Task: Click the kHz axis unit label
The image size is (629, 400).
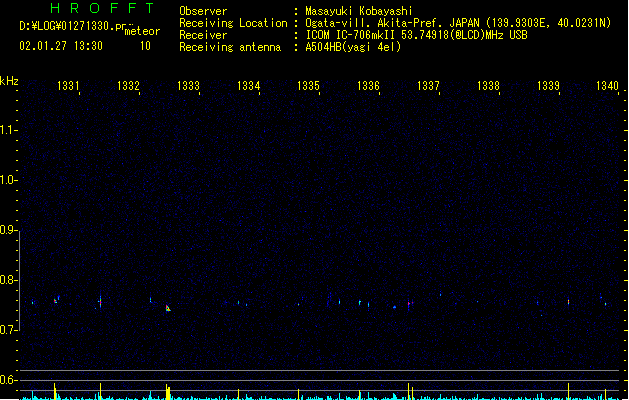Action: [x=9, y=81]
